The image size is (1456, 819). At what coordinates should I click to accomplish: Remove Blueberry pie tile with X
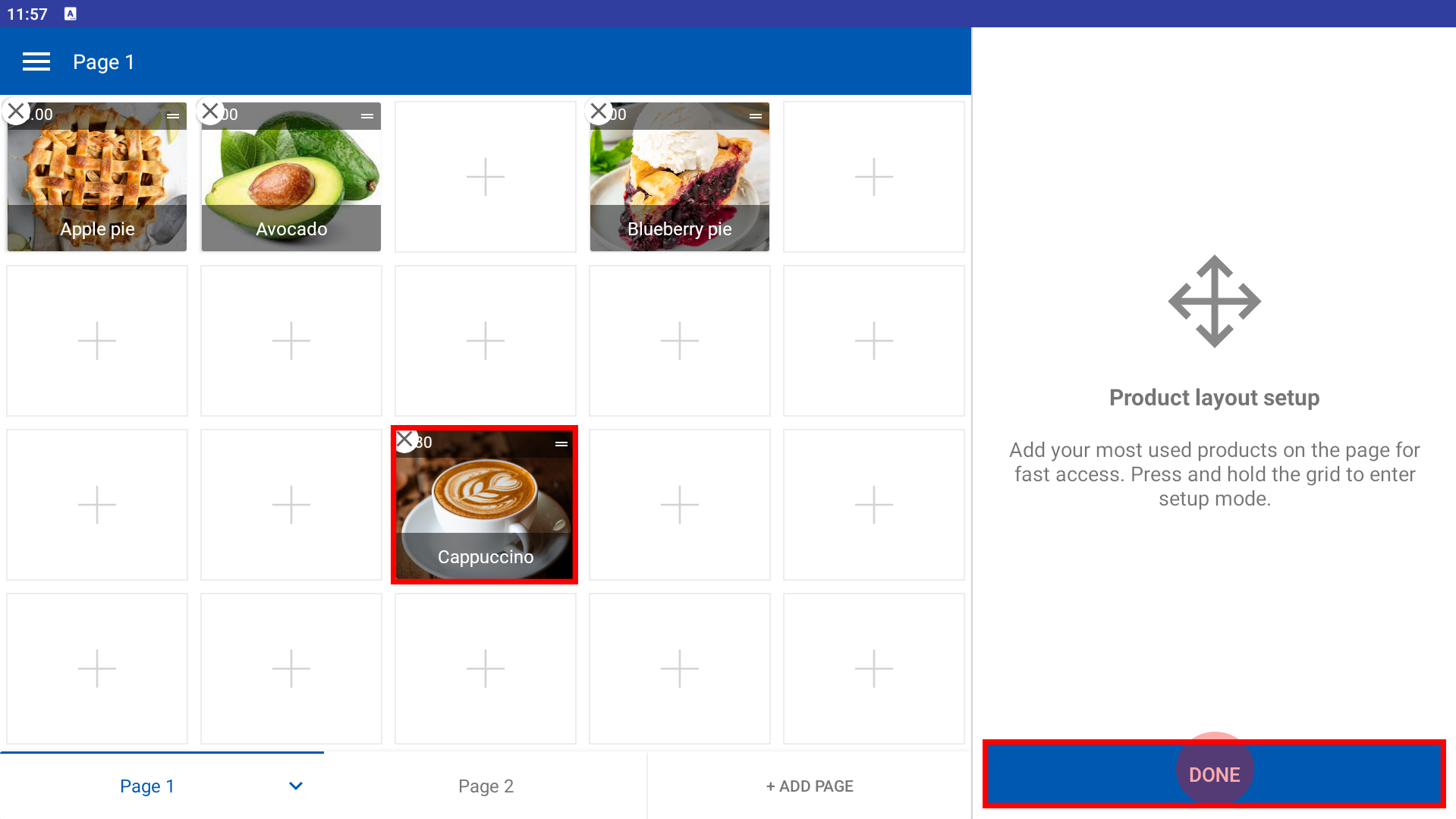pos(599,112)
